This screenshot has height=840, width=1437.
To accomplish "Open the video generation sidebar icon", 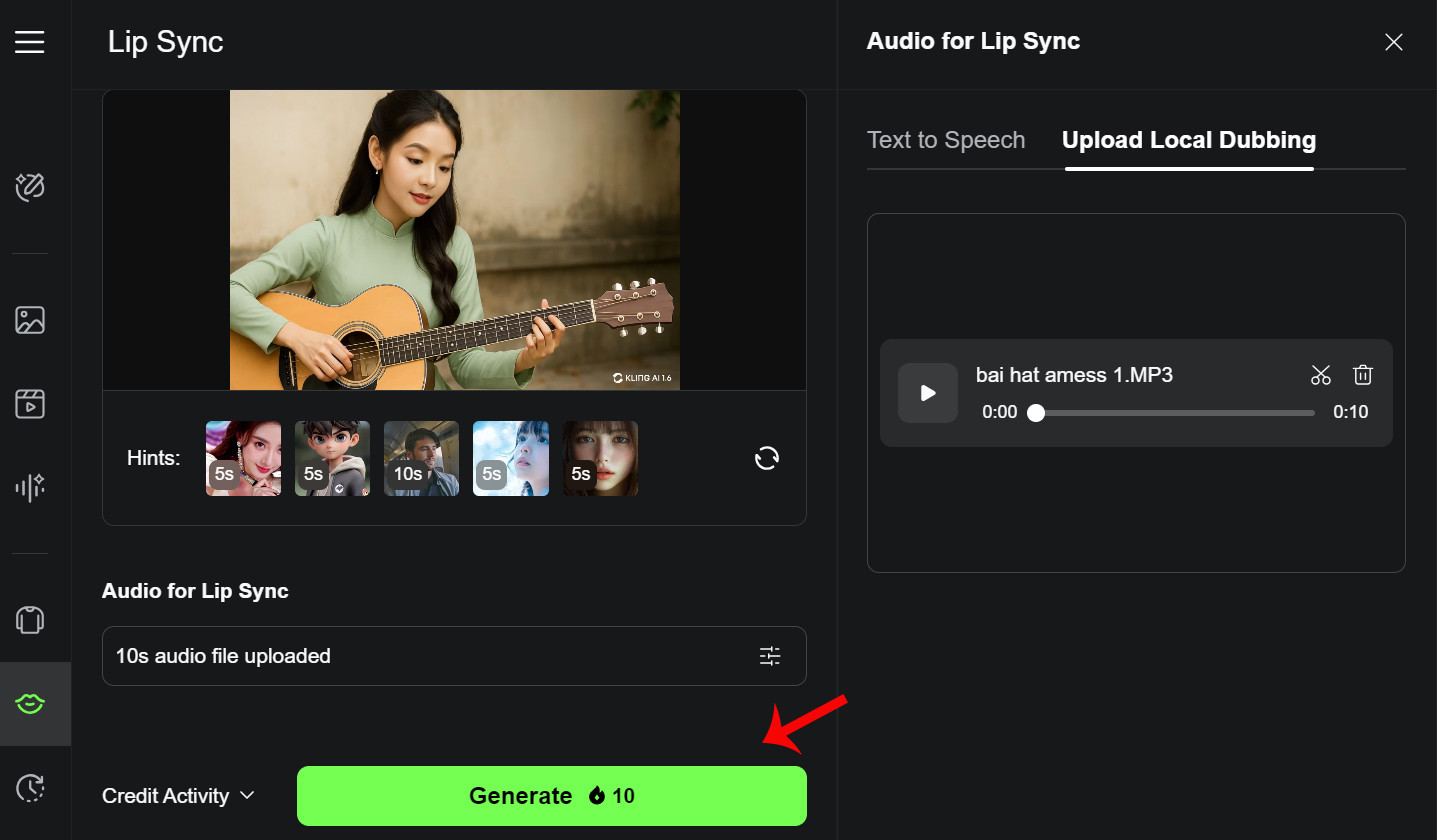I will tap(30, 404).
